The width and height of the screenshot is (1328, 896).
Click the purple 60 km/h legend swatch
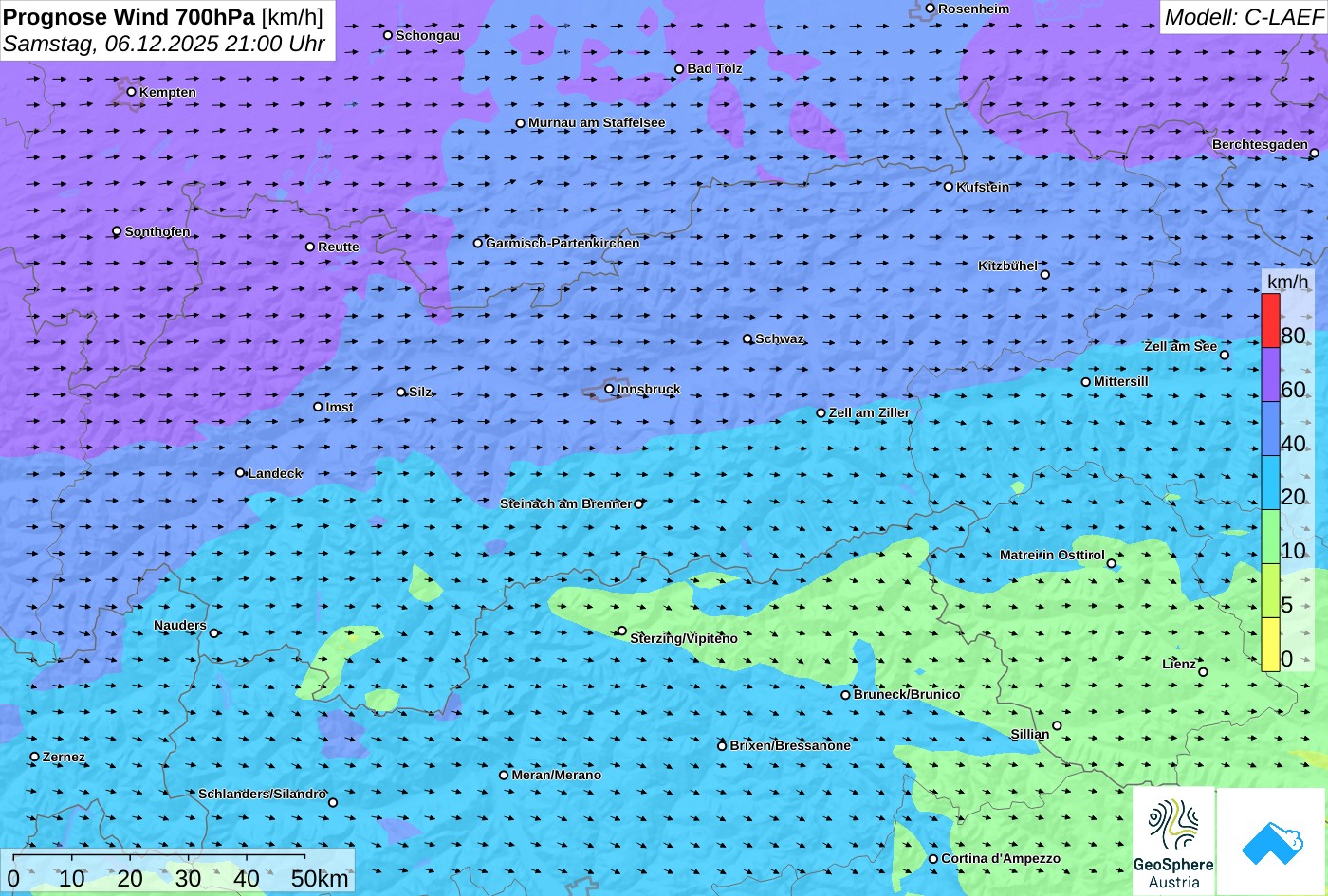click(x=1270, y=375)
